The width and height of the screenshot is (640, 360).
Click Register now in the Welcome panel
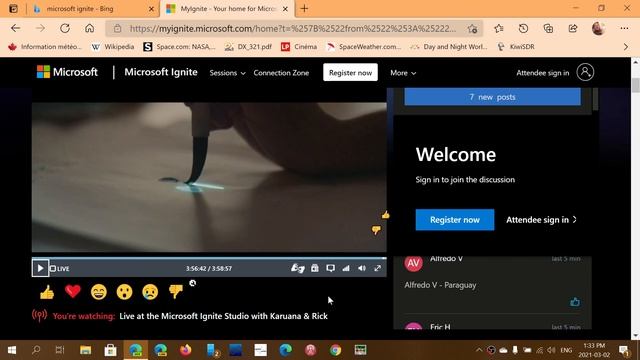point(455,220)
